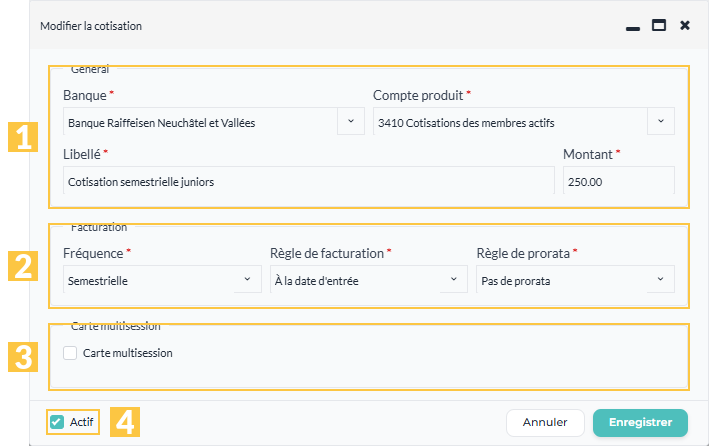This screenshot has width=709, height=446.
Task: Open the Règle de prorata dropdown
Action: point(575,280)
